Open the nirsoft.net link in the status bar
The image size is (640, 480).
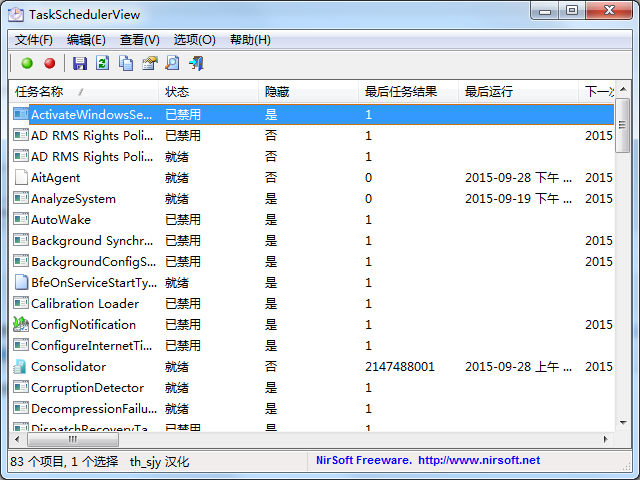[478, 461]
